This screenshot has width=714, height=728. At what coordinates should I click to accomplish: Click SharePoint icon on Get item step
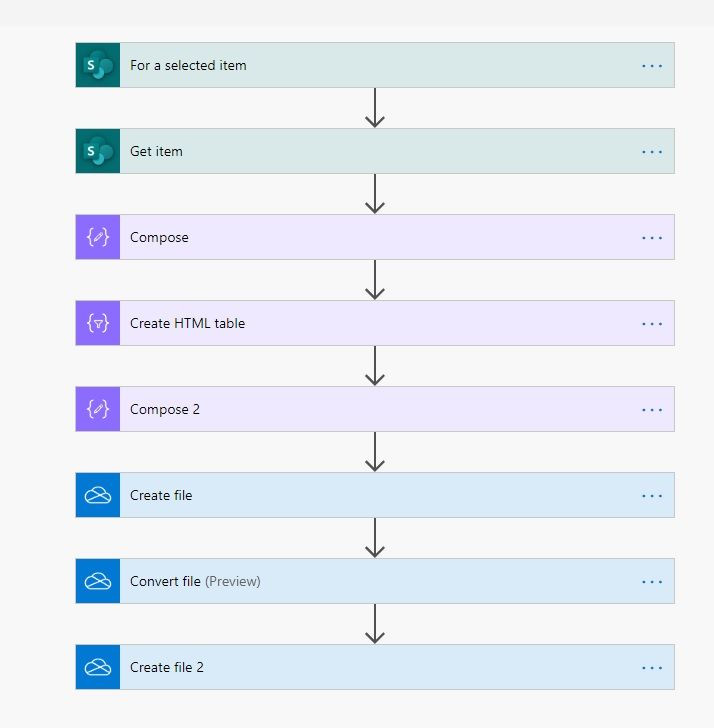[98, 151]
